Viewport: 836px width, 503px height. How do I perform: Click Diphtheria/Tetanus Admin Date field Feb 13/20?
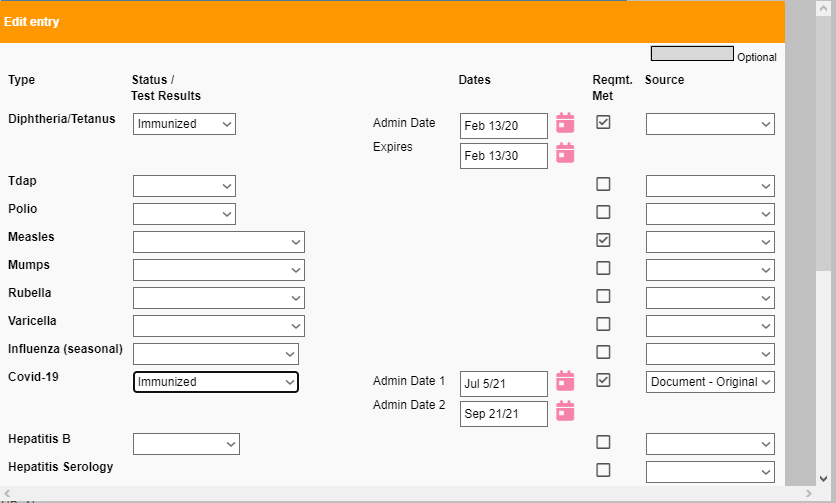point(504,126)
